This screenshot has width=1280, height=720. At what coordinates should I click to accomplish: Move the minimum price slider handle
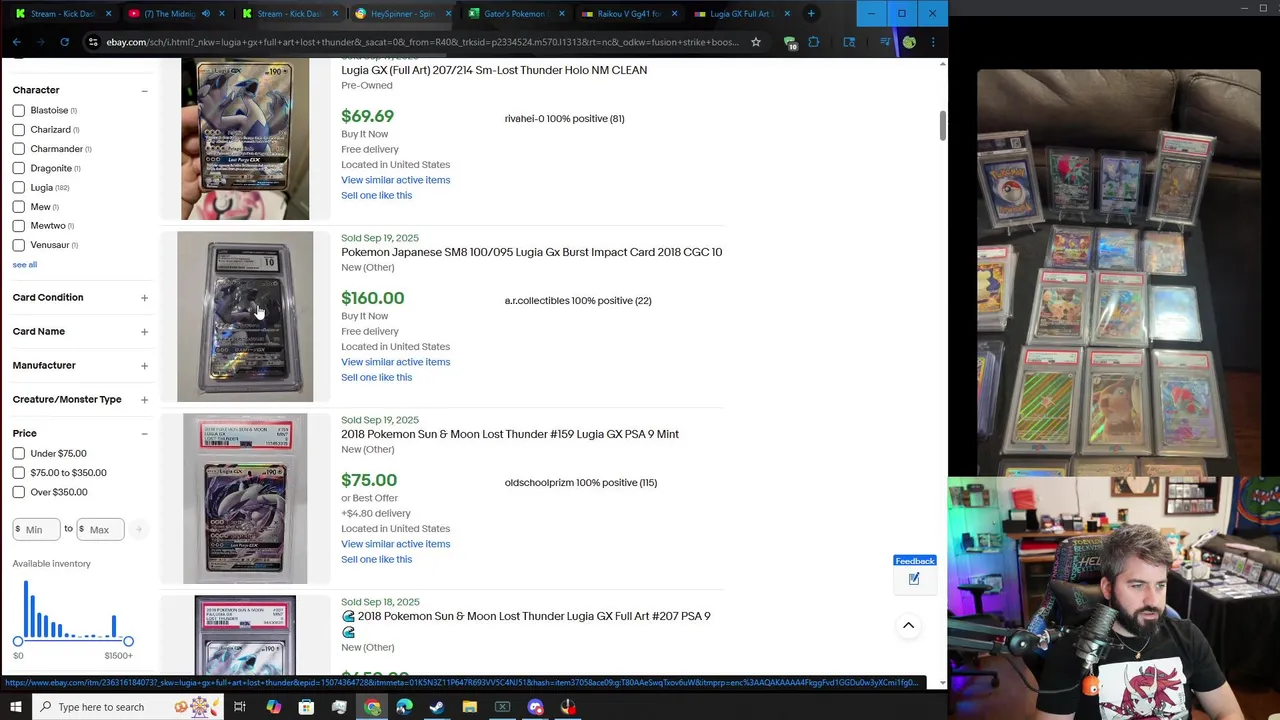(18, 641)
